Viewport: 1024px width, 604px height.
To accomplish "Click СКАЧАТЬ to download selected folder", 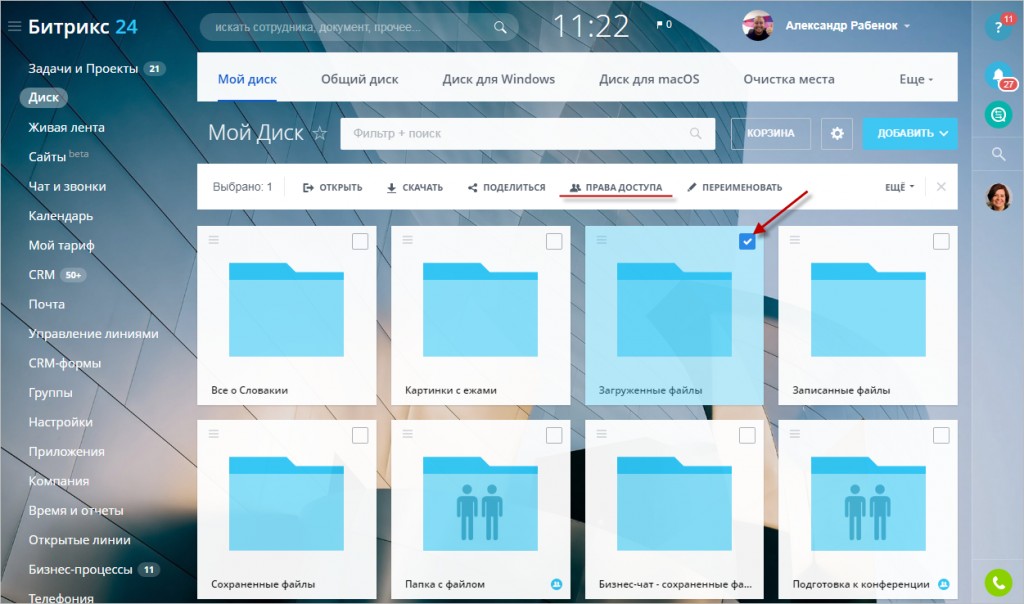I will point(415,187).
